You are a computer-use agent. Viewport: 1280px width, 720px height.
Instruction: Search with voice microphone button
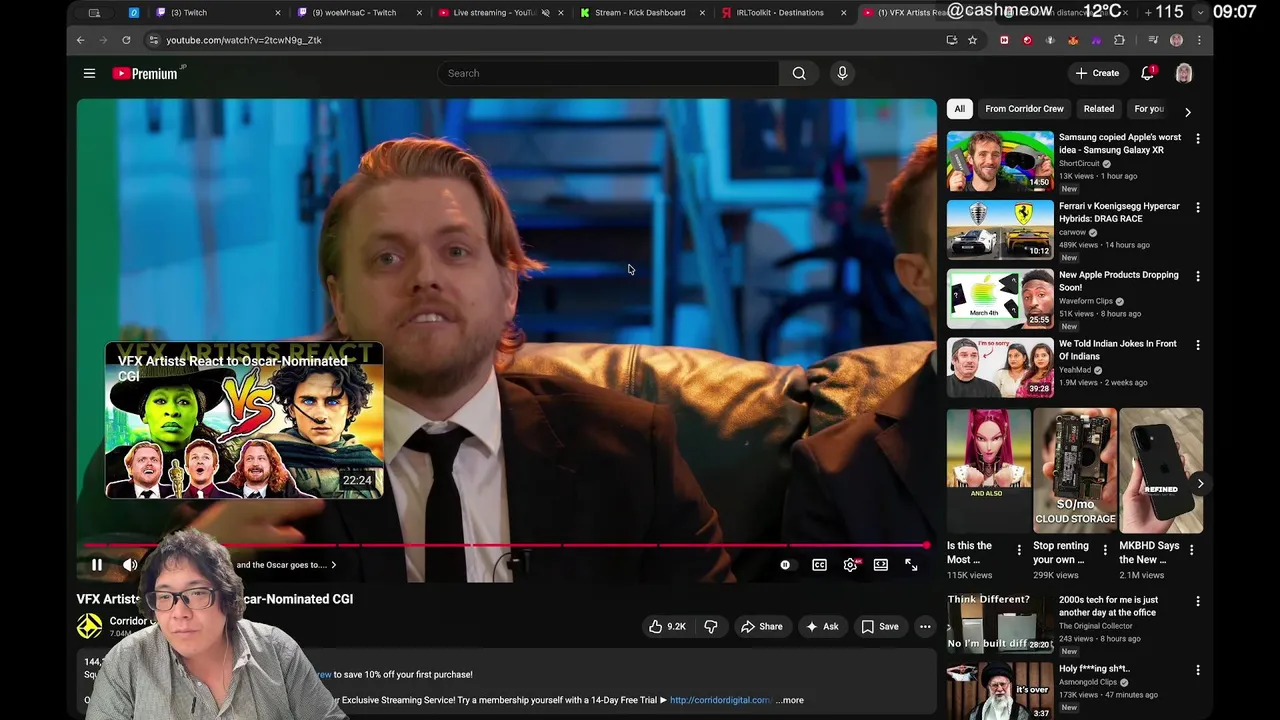pyautogui.click(x=842, y=73)
